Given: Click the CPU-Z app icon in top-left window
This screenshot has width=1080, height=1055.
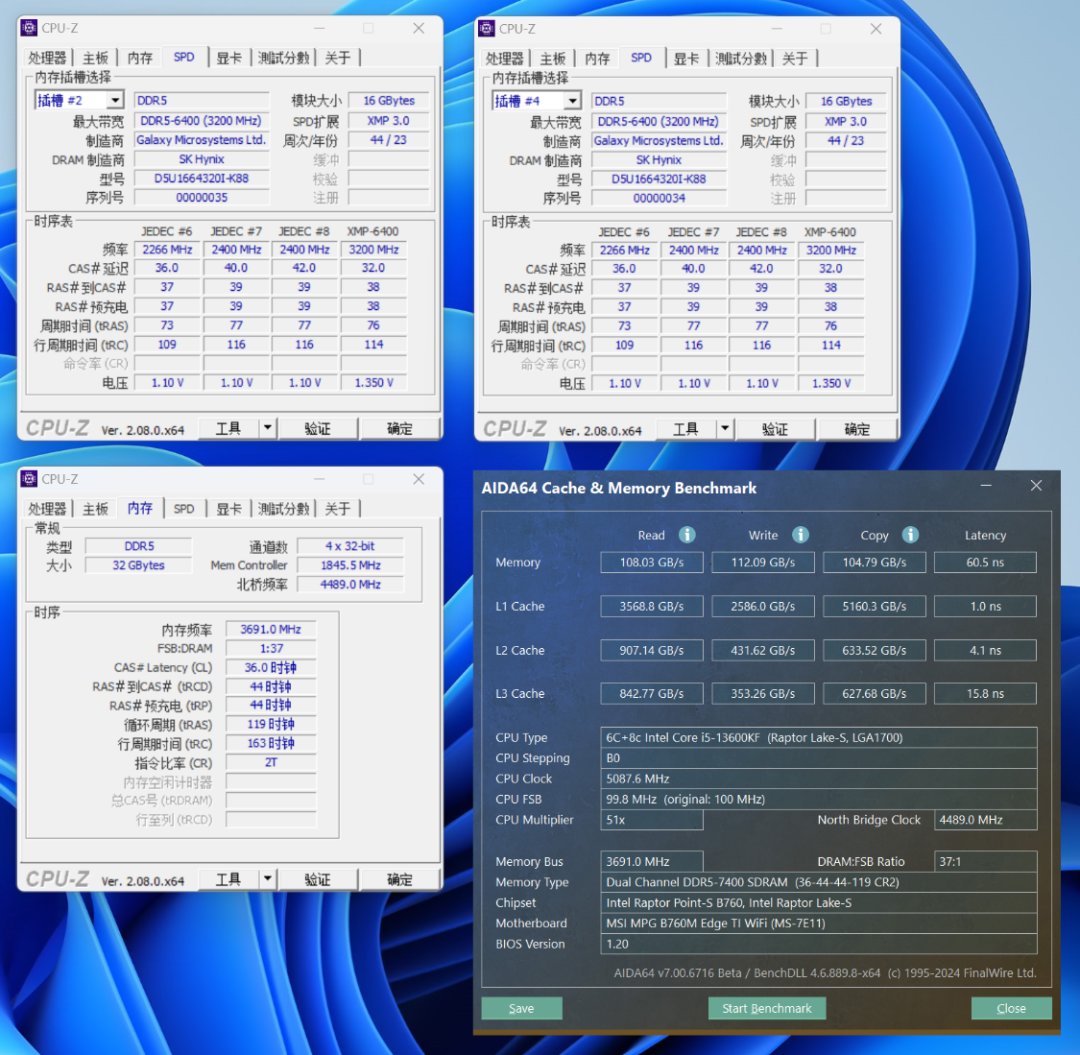Looking at the screenshot, I should coord(29,28).
